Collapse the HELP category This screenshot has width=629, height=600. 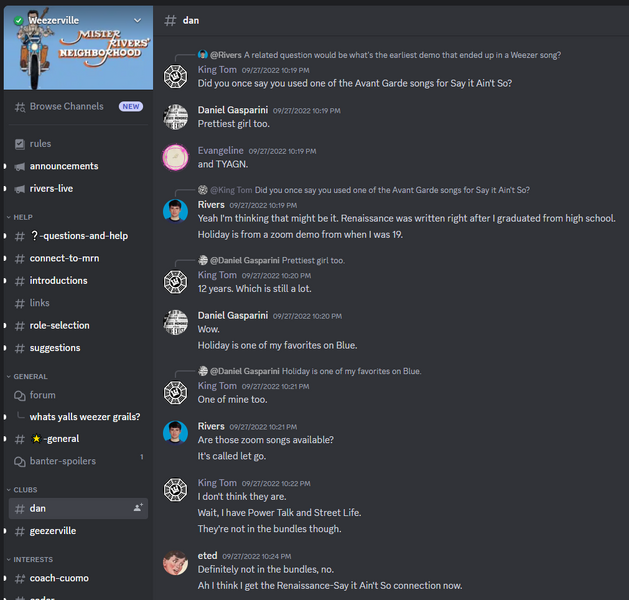pos(20,217)
